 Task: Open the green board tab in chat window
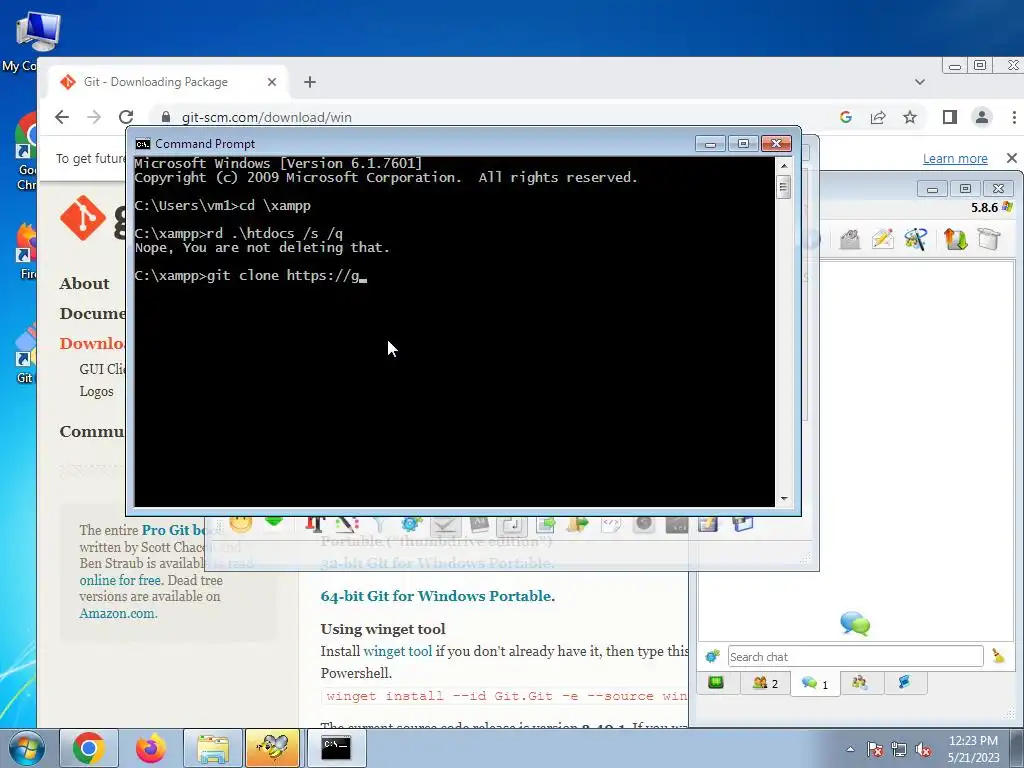pyautogui.click(x=716, y=683)
